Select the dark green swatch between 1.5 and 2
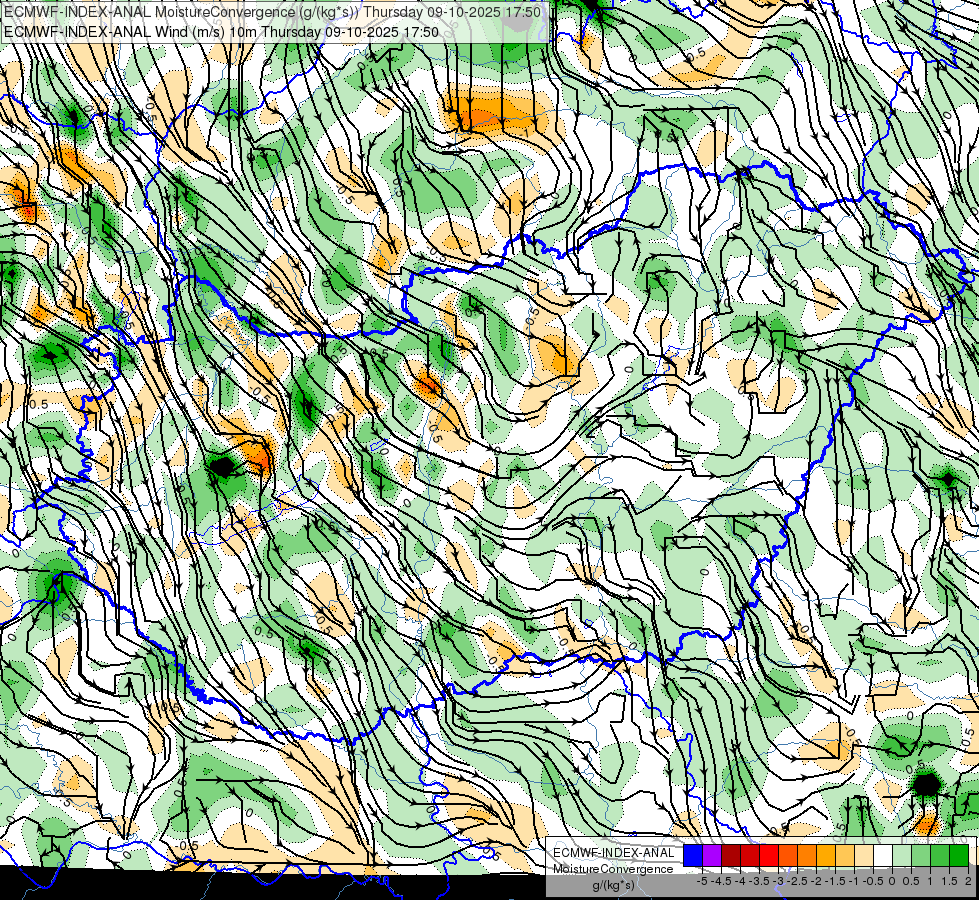The width and height of the screenshot is (979, 900). point(959,855)
